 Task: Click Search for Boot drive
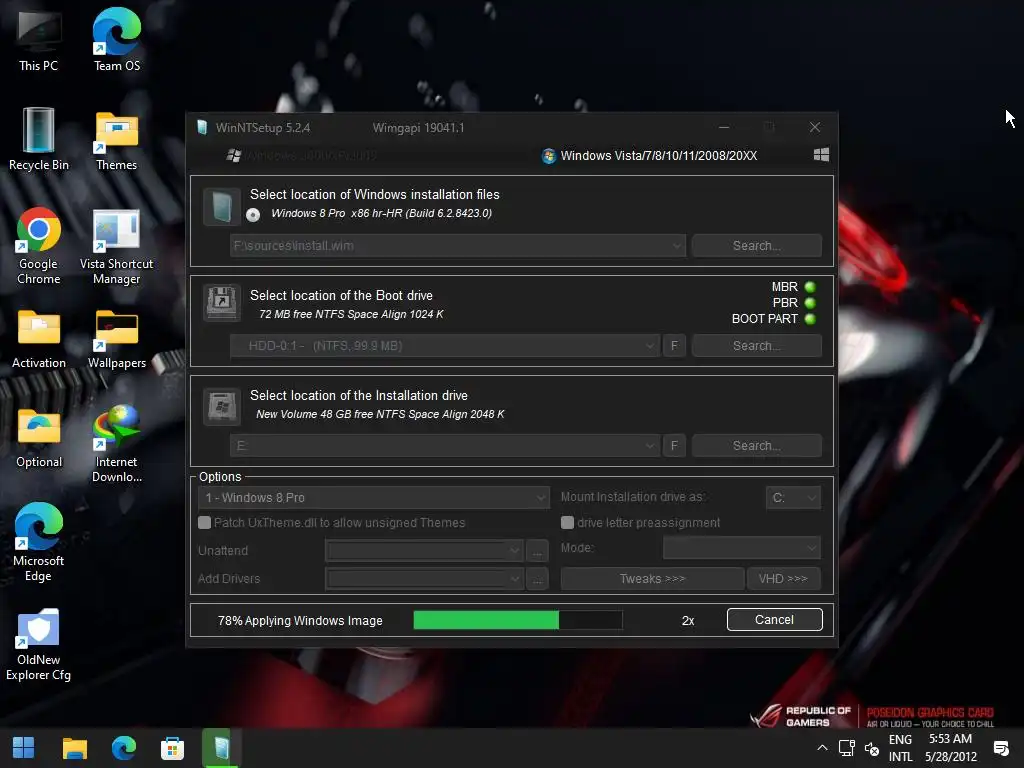point(756,345)
